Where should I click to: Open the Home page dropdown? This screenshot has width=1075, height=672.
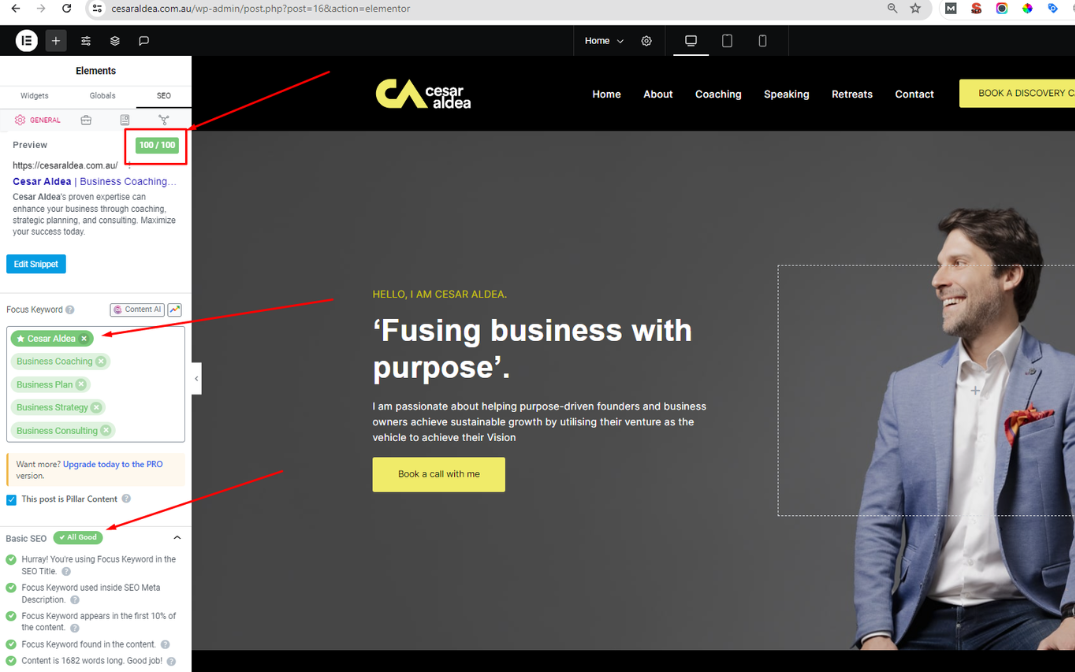pos(604,41)
